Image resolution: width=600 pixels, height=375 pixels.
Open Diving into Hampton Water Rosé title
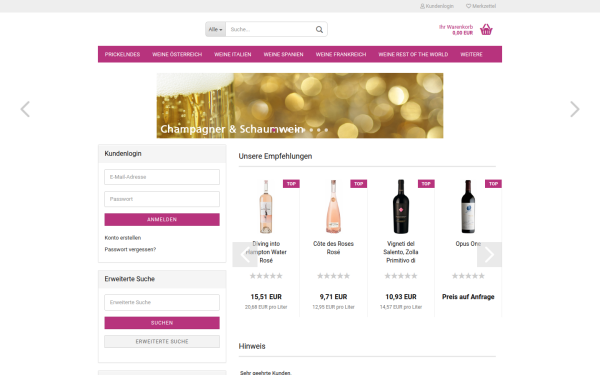tap(266, 252)
